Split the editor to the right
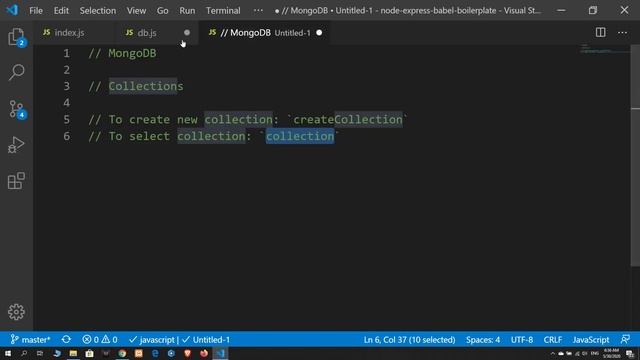Image resolution: width=640 pixels, height=360 pixels. pyautogui.click(x=600, y=32)
